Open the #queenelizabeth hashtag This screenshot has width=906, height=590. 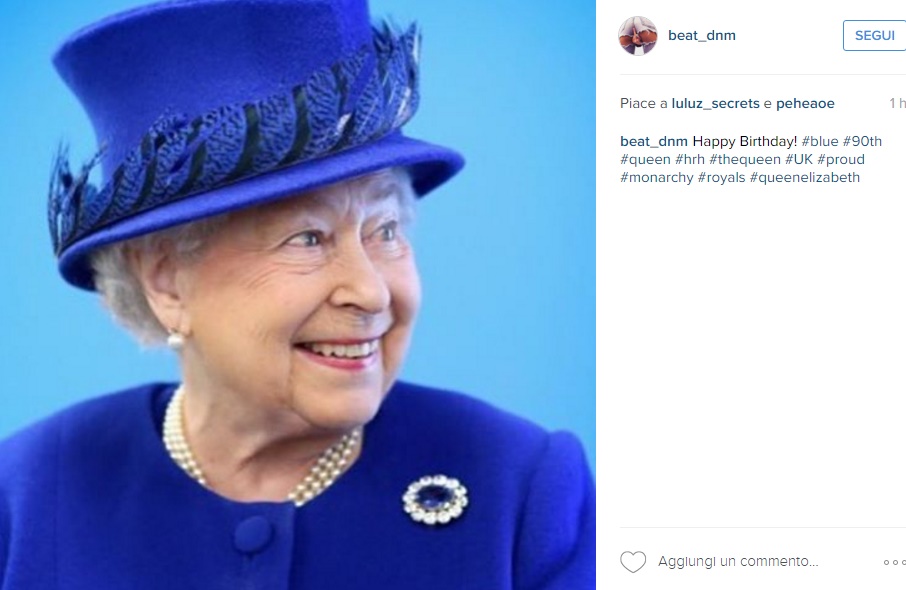click(805, 177)
